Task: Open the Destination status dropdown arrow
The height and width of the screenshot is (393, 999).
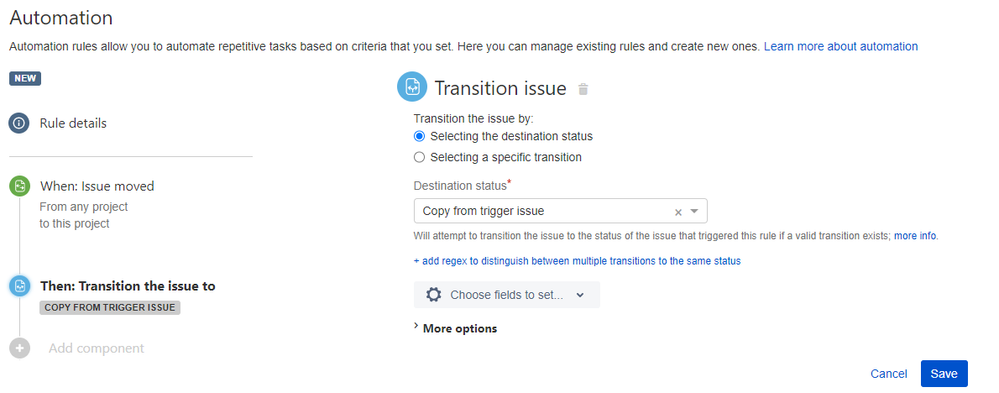Action: point(694,211)
